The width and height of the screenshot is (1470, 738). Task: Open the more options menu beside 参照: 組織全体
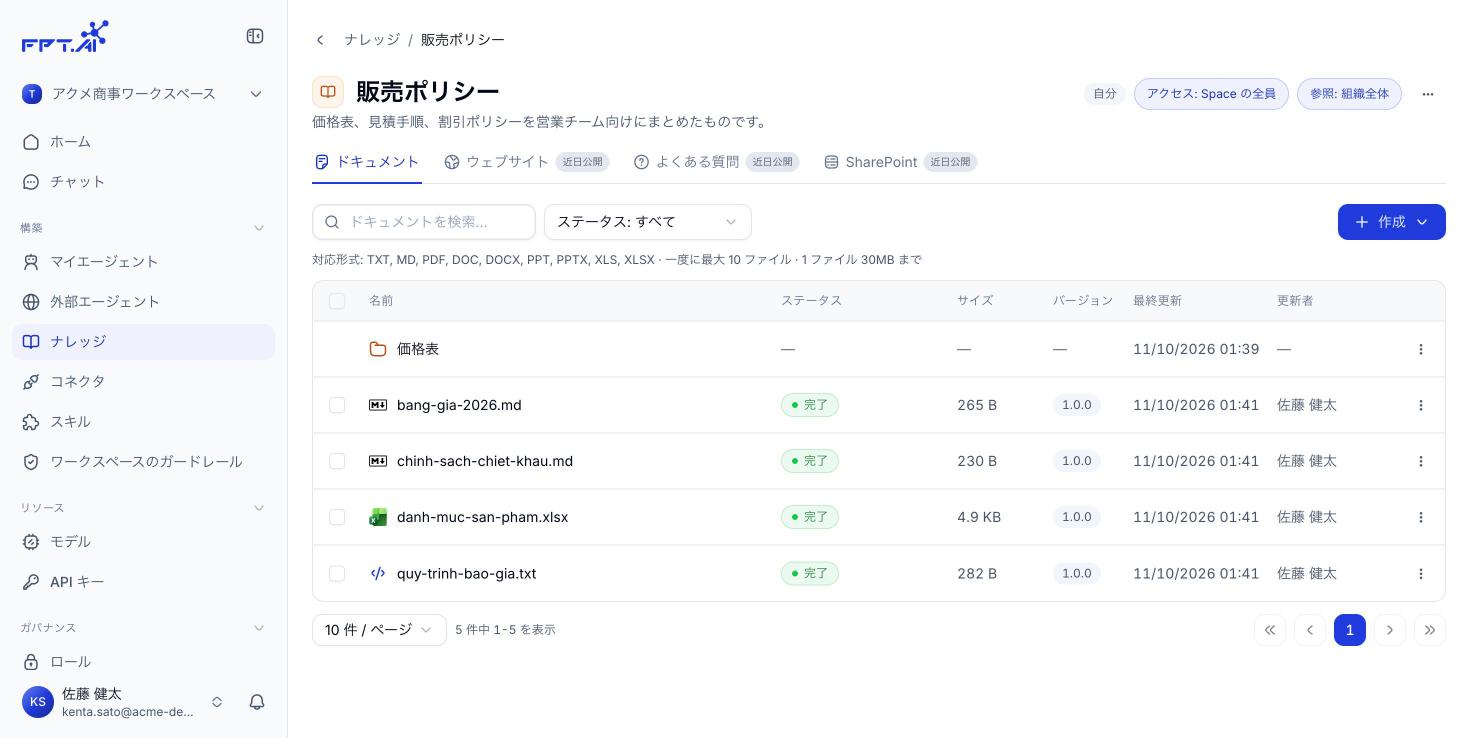tap(1428, 94)
